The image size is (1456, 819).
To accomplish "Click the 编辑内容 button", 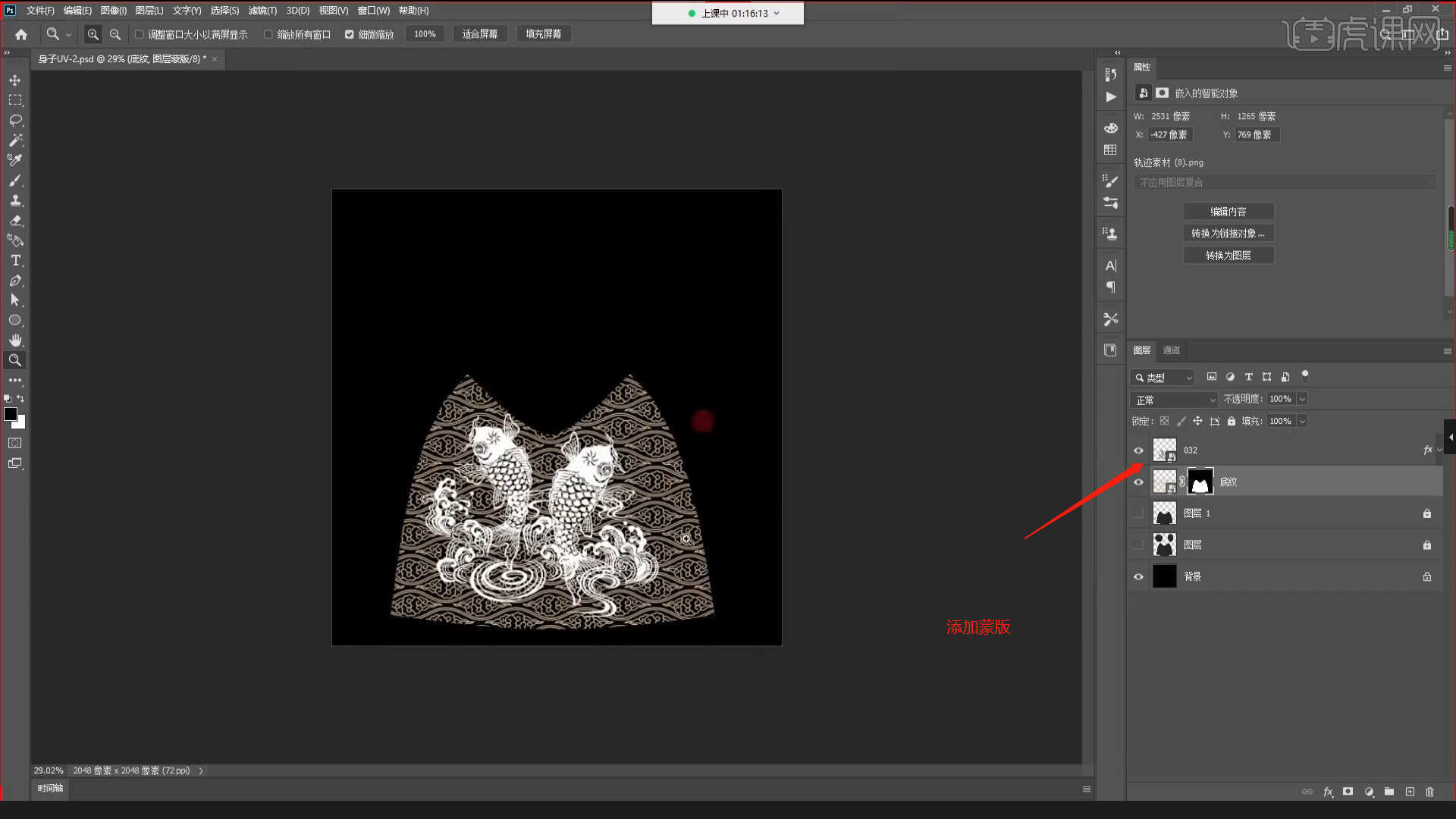I will coord(1228,212).
